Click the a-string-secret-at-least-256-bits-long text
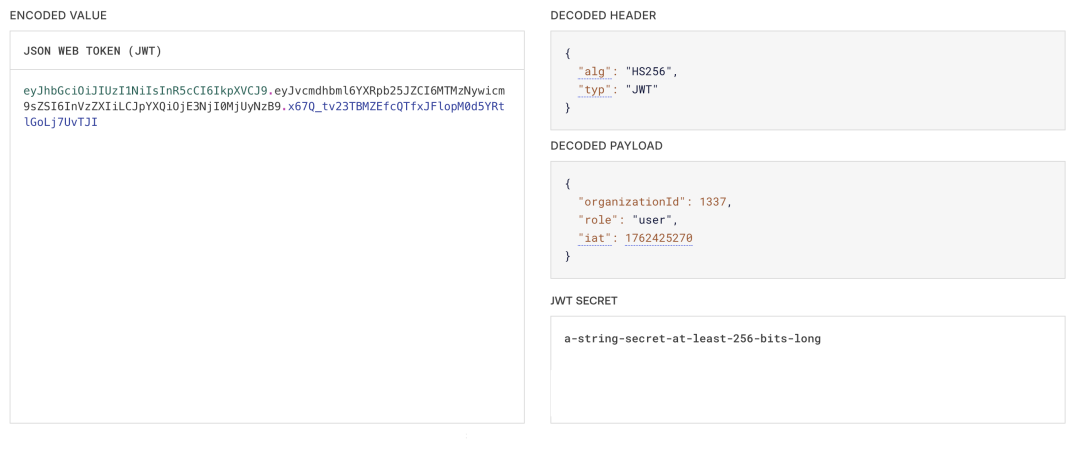1080x461 pixels. (692, 339)
